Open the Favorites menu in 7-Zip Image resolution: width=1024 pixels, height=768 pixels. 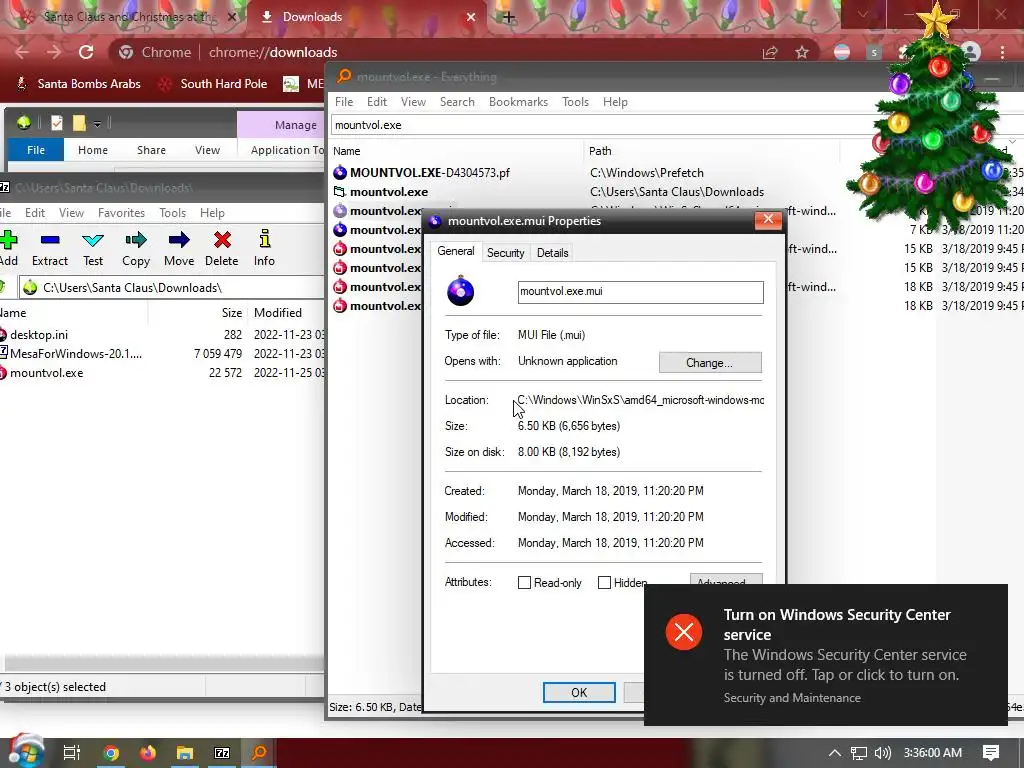121,213
